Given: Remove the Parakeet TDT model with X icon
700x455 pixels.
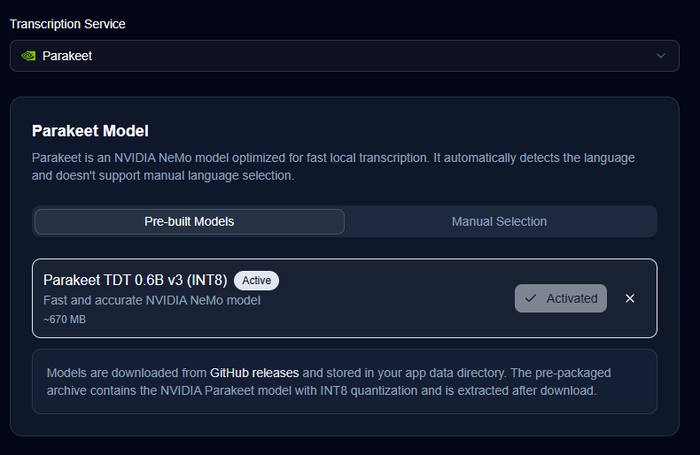Looking at the screenshot, I should (630, 298).
